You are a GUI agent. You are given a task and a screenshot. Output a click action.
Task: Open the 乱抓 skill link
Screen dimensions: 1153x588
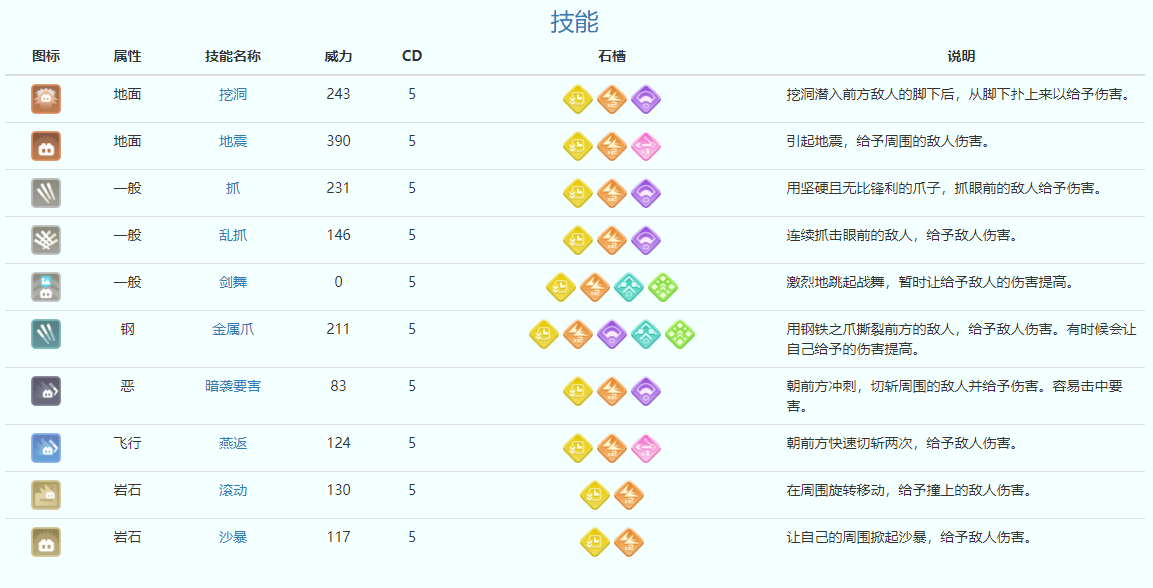[x=233, y=235]
